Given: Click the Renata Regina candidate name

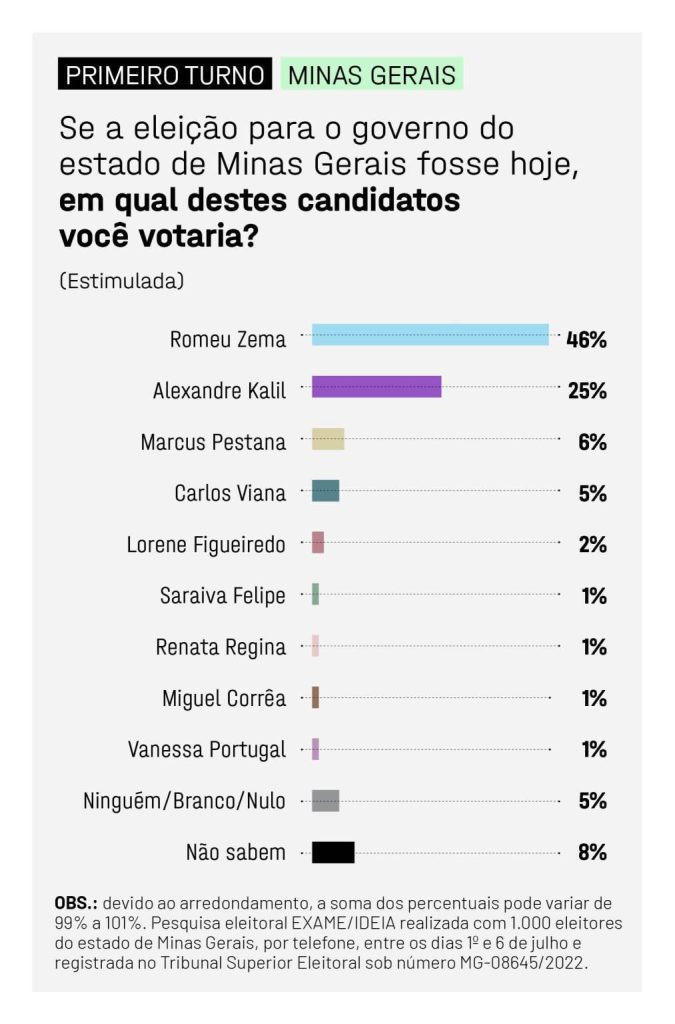Looking at the screenshot, I should (x=221, y=647).
